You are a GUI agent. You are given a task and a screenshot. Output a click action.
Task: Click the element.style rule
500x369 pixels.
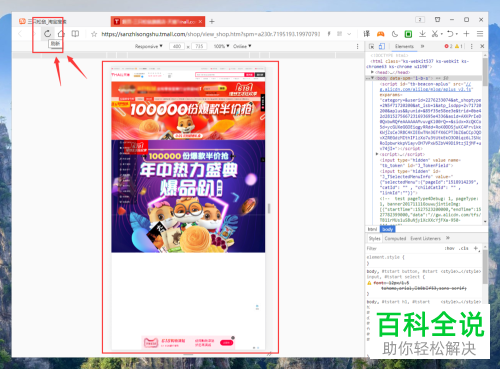[385, 257]
